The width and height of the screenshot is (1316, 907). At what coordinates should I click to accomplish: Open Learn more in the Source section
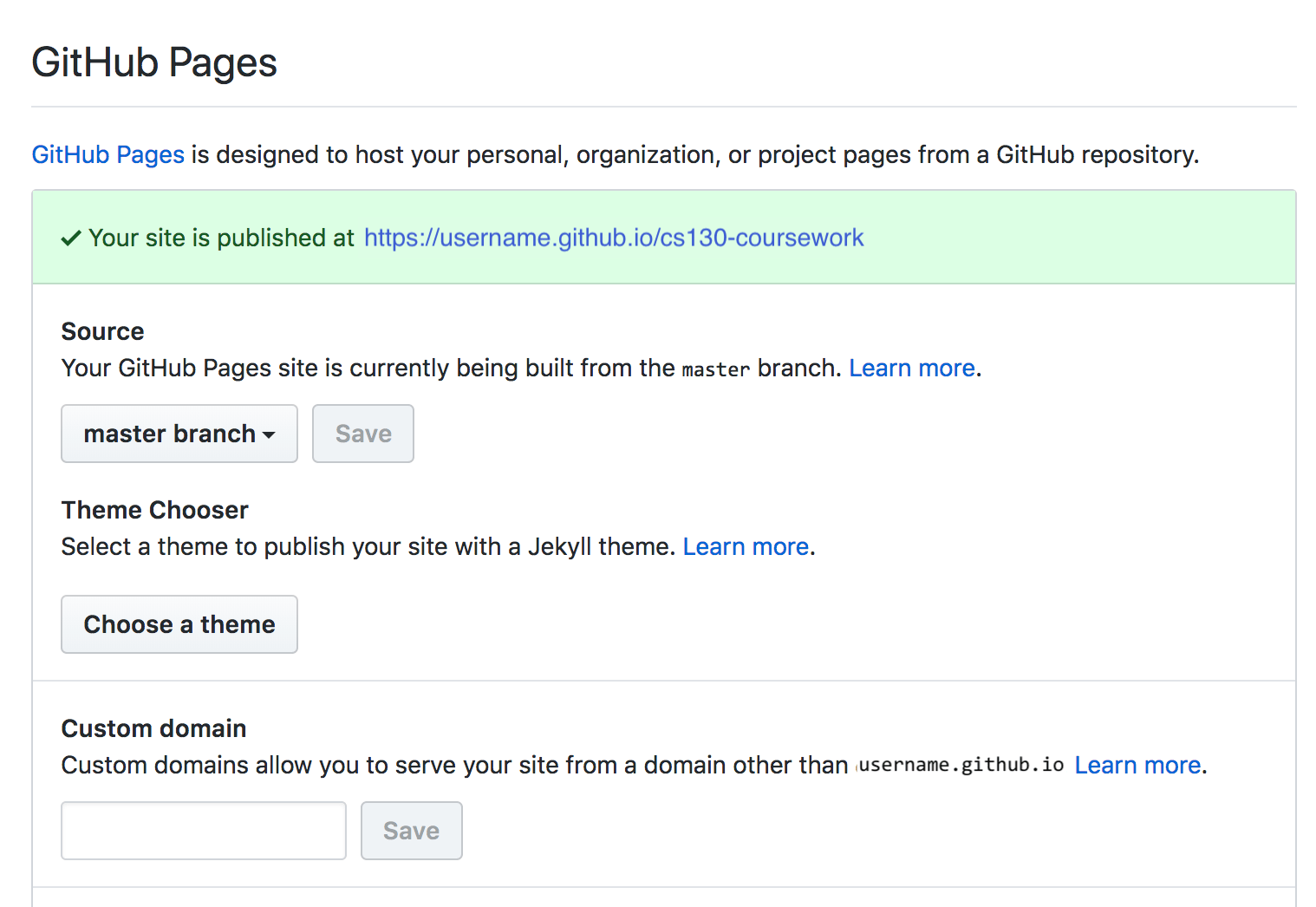pyautogui.click(x=912, y=369)
